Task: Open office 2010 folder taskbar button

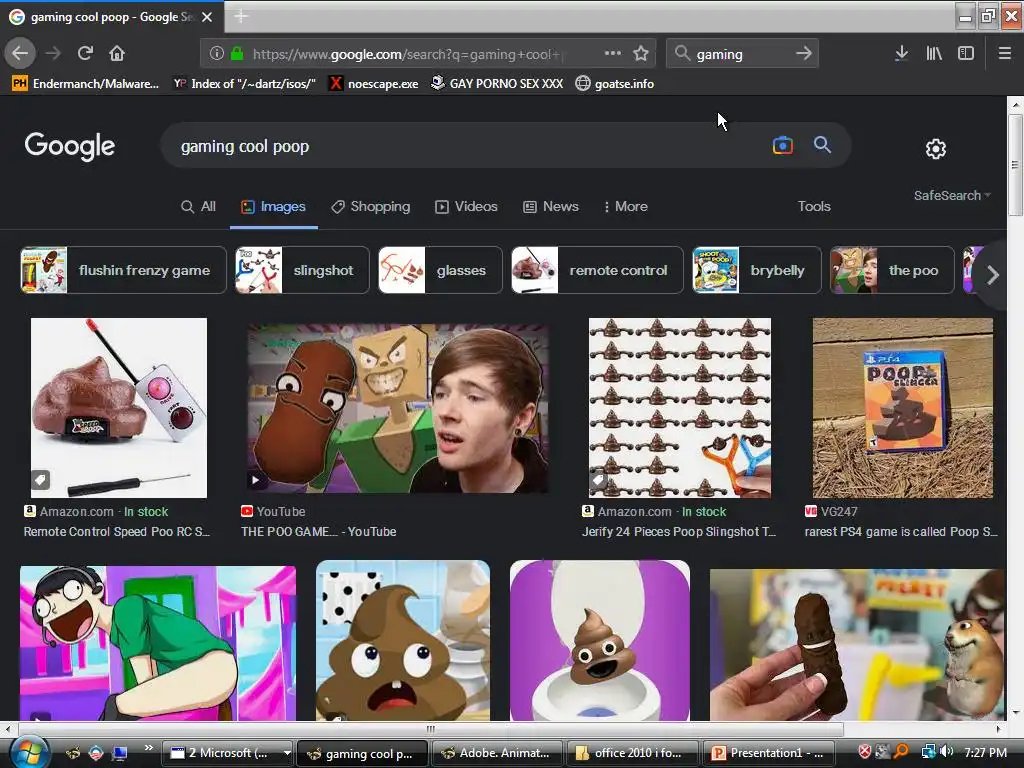Action: (x=632, y=753)
